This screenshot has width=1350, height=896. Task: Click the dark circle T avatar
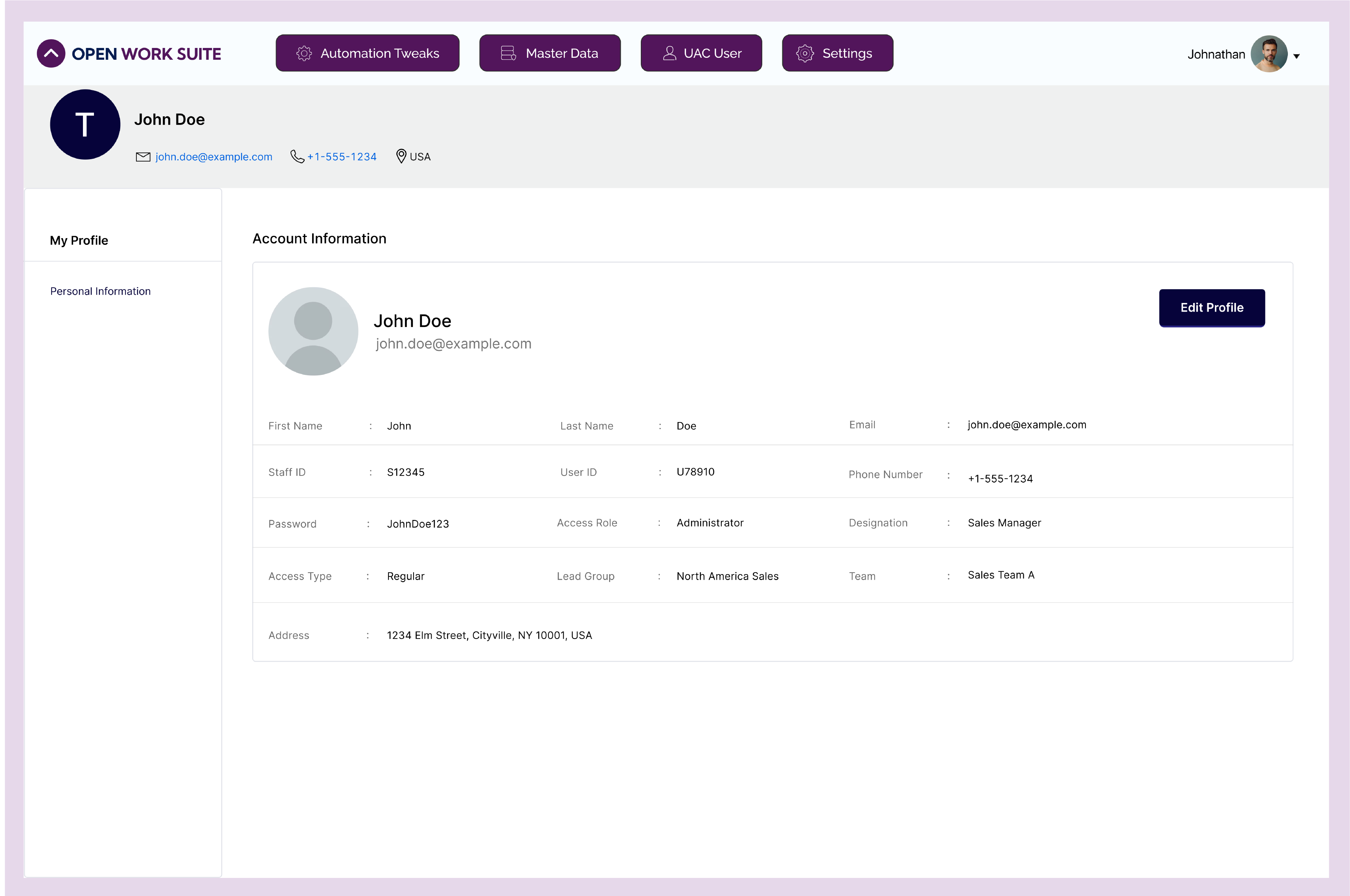click(85, 125)
